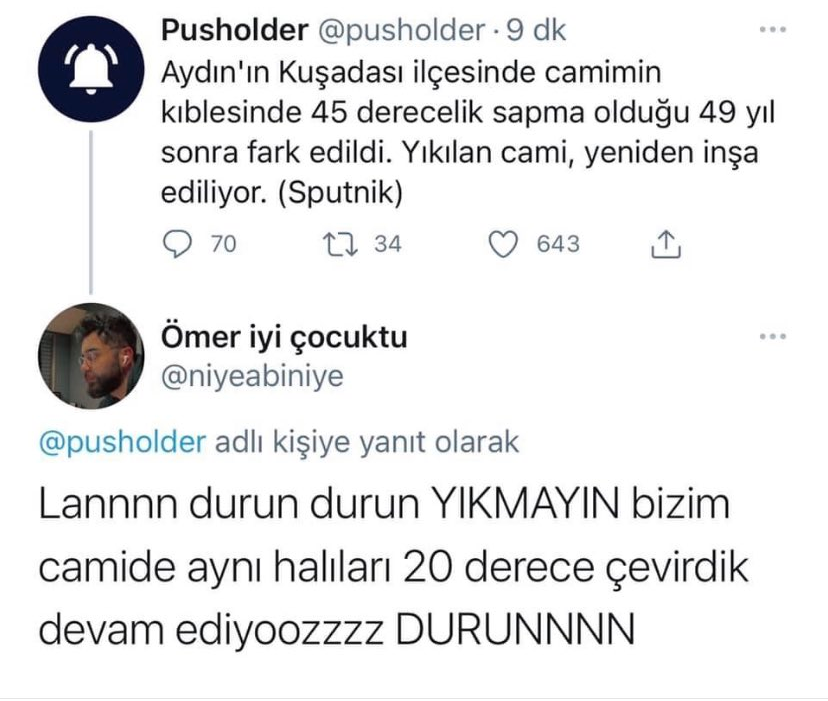Screen dimensions: 828x701
Task: Click the Pusholder display name
Action: (x=234, y=30)
